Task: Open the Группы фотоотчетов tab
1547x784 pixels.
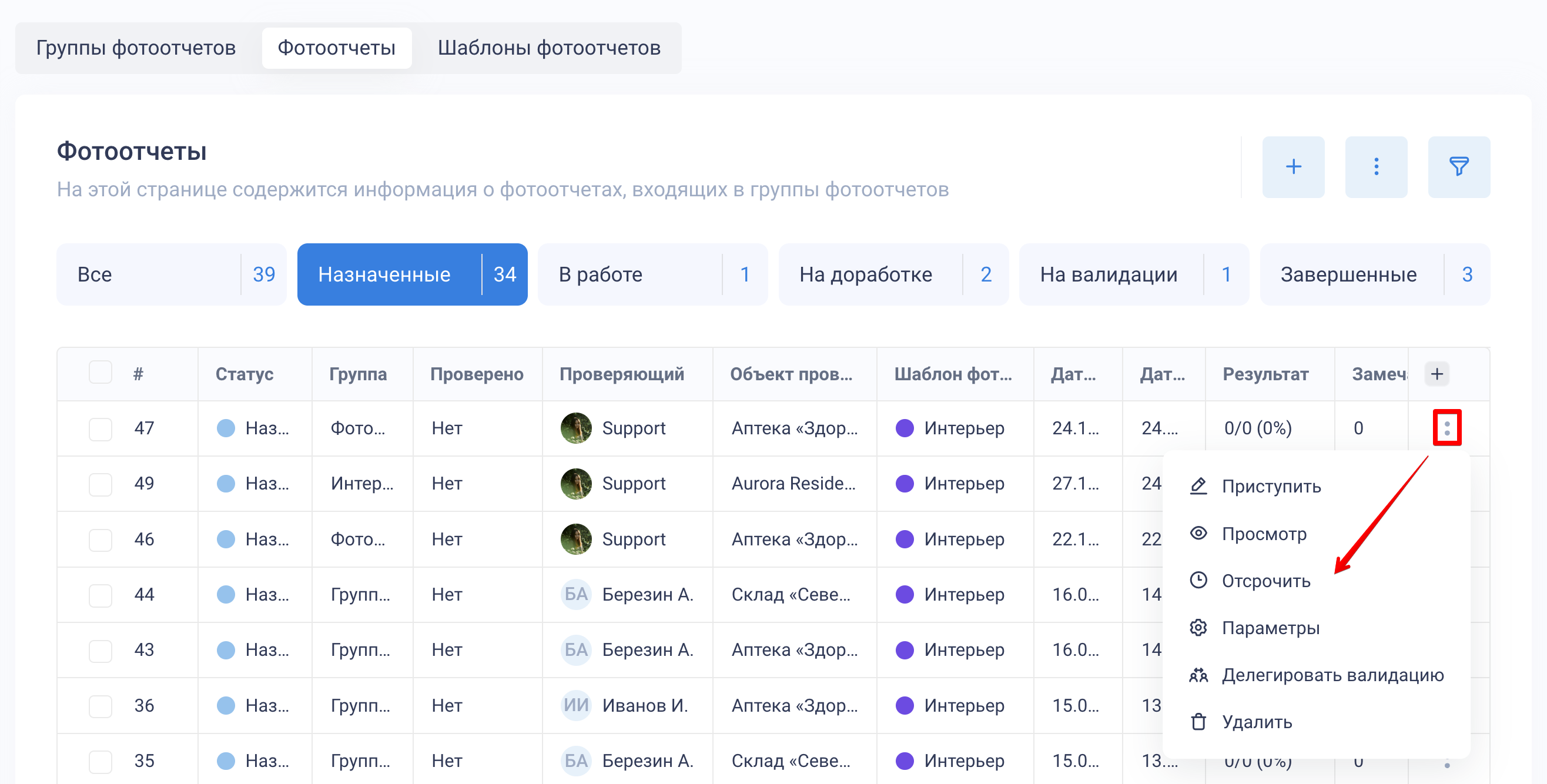Action: click(x=136, y=48)
